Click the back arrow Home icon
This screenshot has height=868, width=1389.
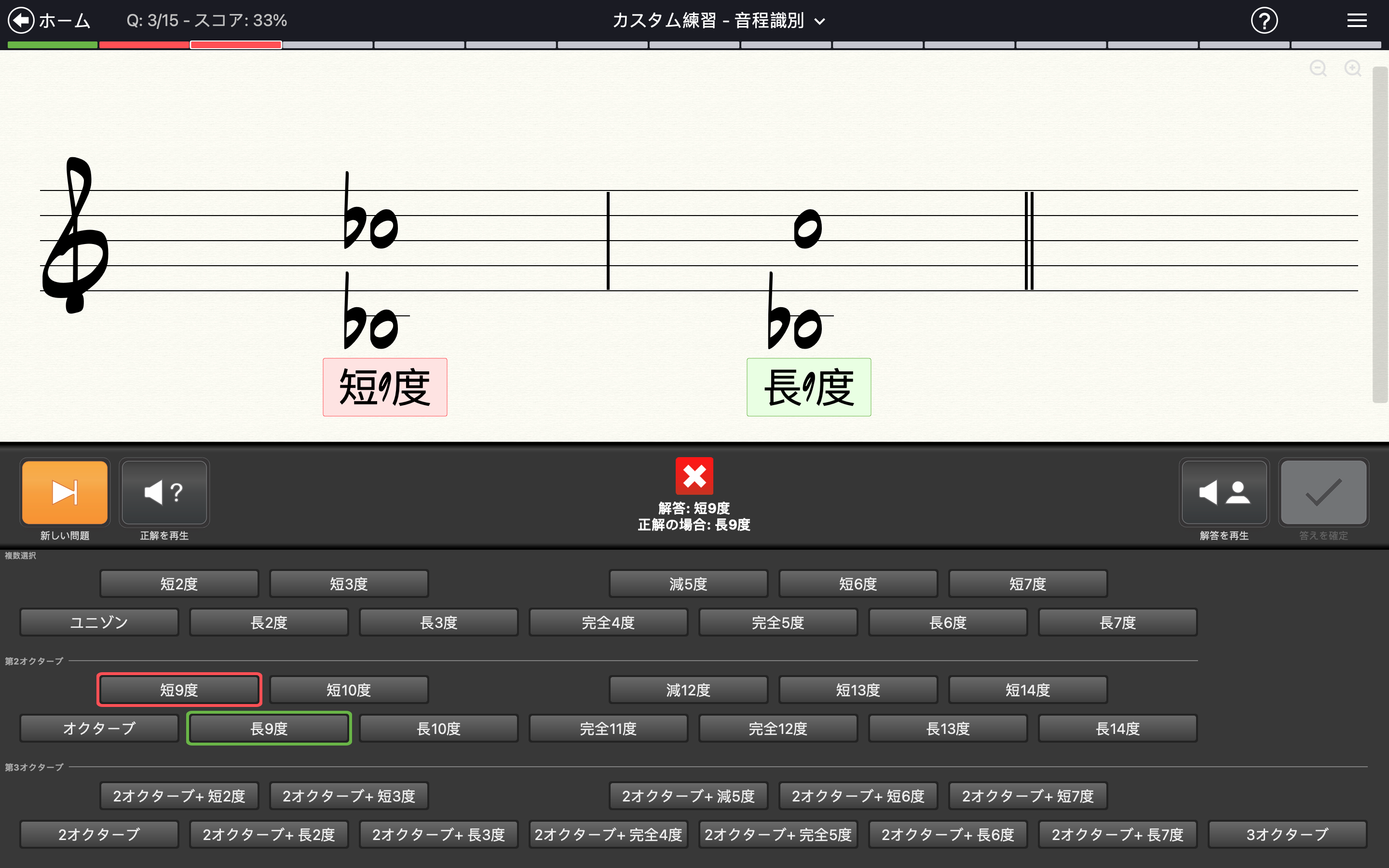(21, 21)
